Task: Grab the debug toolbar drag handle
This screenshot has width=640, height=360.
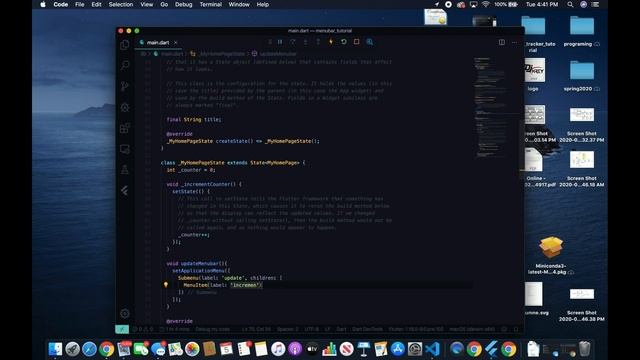Action: pos(270,42)
